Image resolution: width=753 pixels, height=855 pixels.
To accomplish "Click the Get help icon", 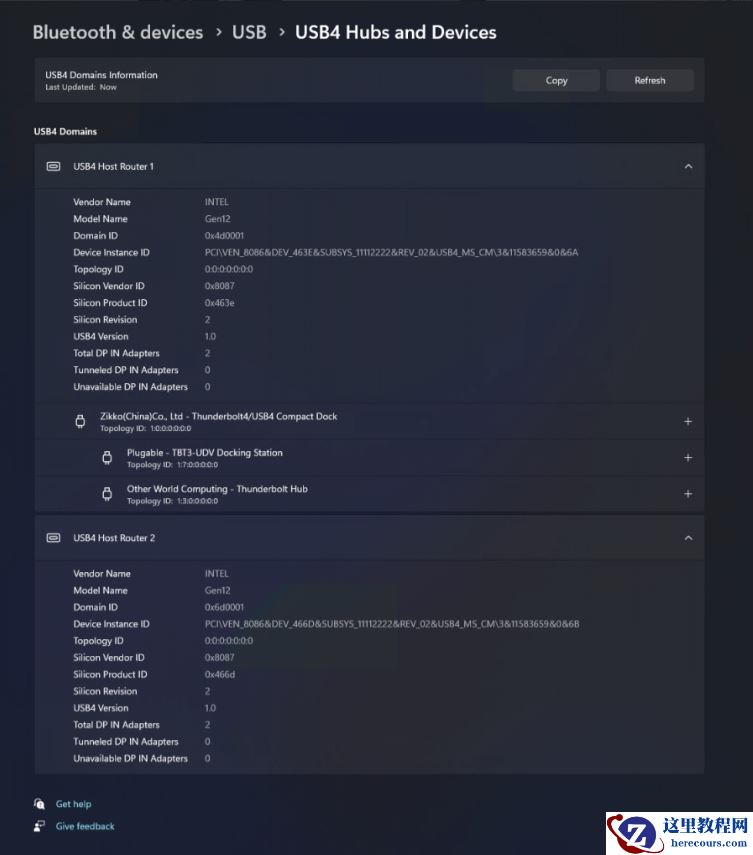I will [39, 804].
